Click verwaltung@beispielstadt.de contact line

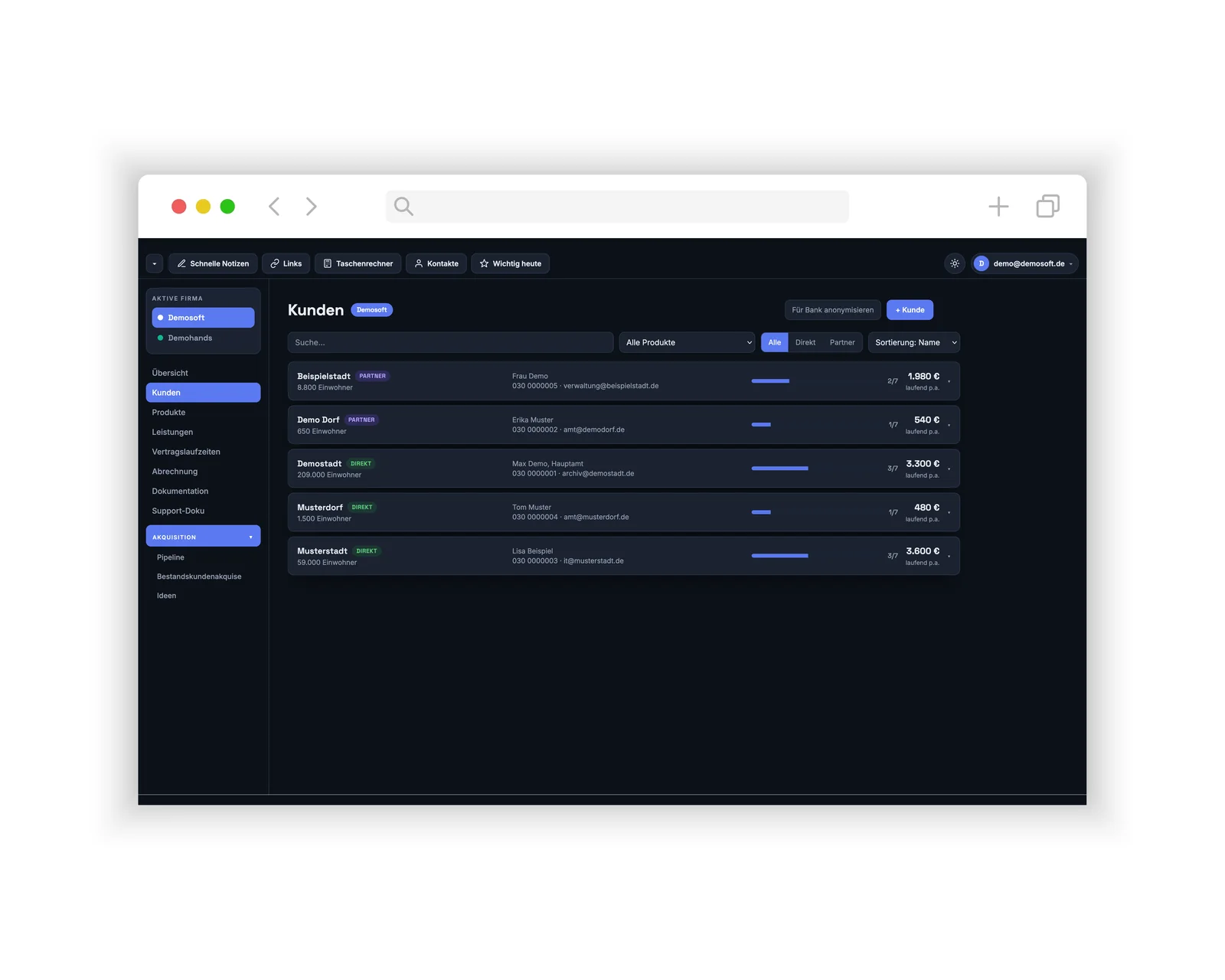(586, 386)
